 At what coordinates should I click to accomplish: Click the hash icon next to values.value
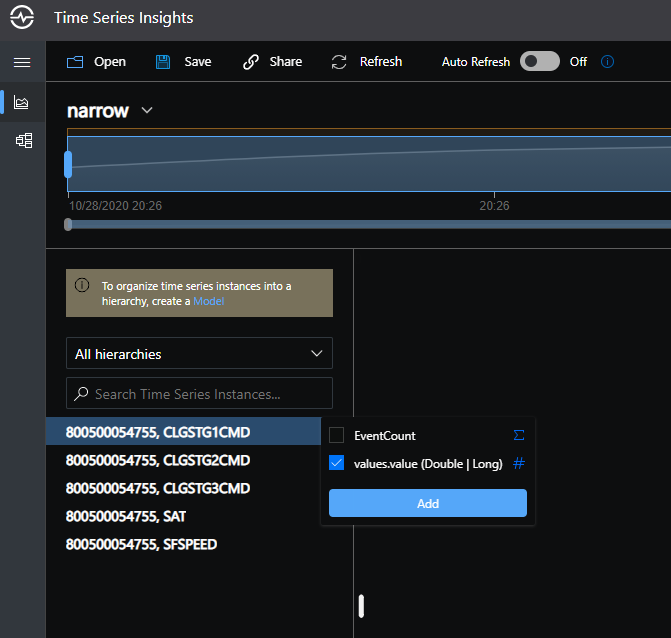point(519,463)
